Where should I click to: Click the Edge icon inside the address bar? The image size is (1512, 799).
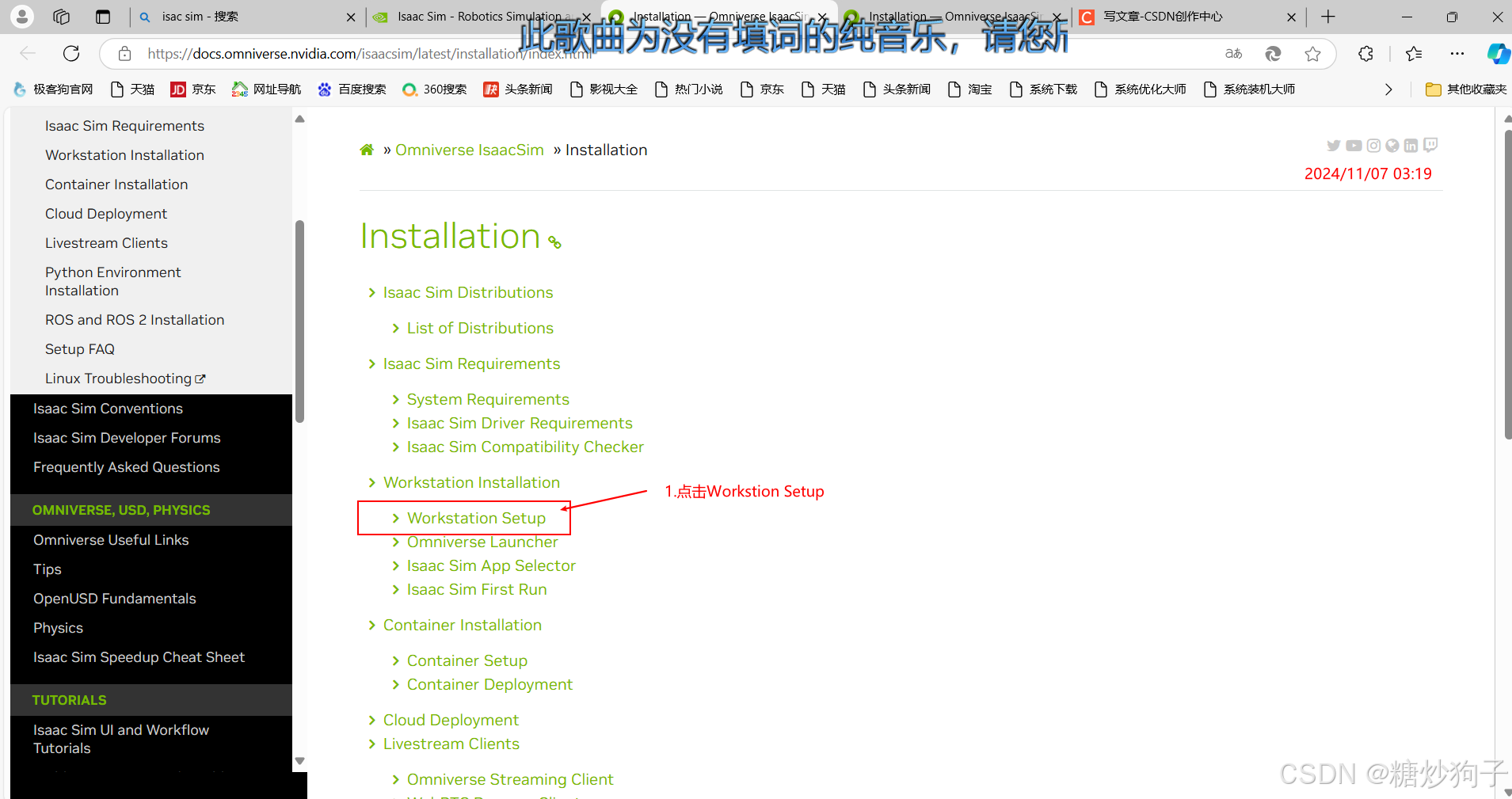tap(1273, 54)
